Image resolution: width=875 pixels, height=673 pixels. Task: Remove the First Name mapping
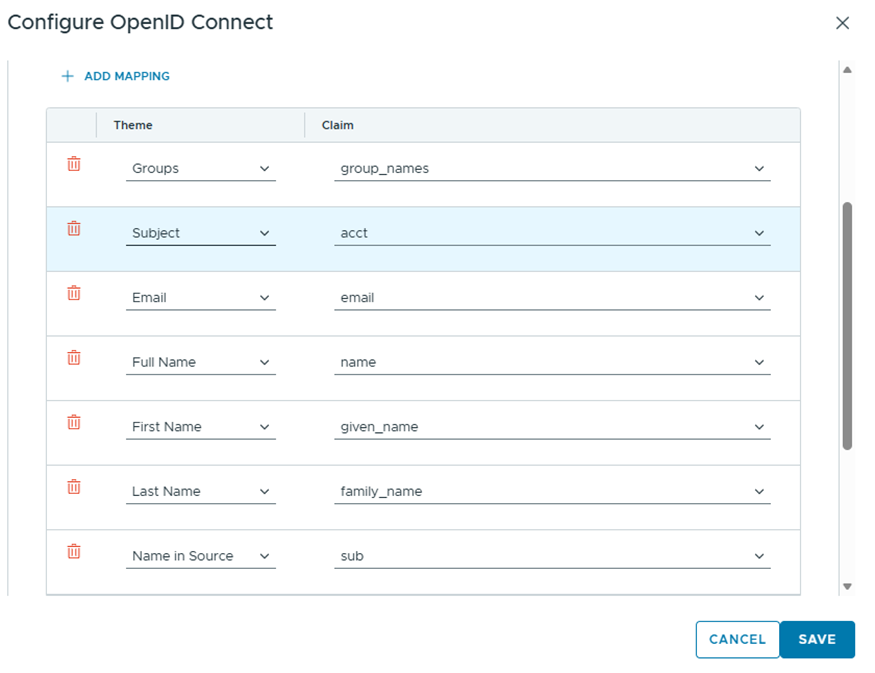(x=74, y=422)
